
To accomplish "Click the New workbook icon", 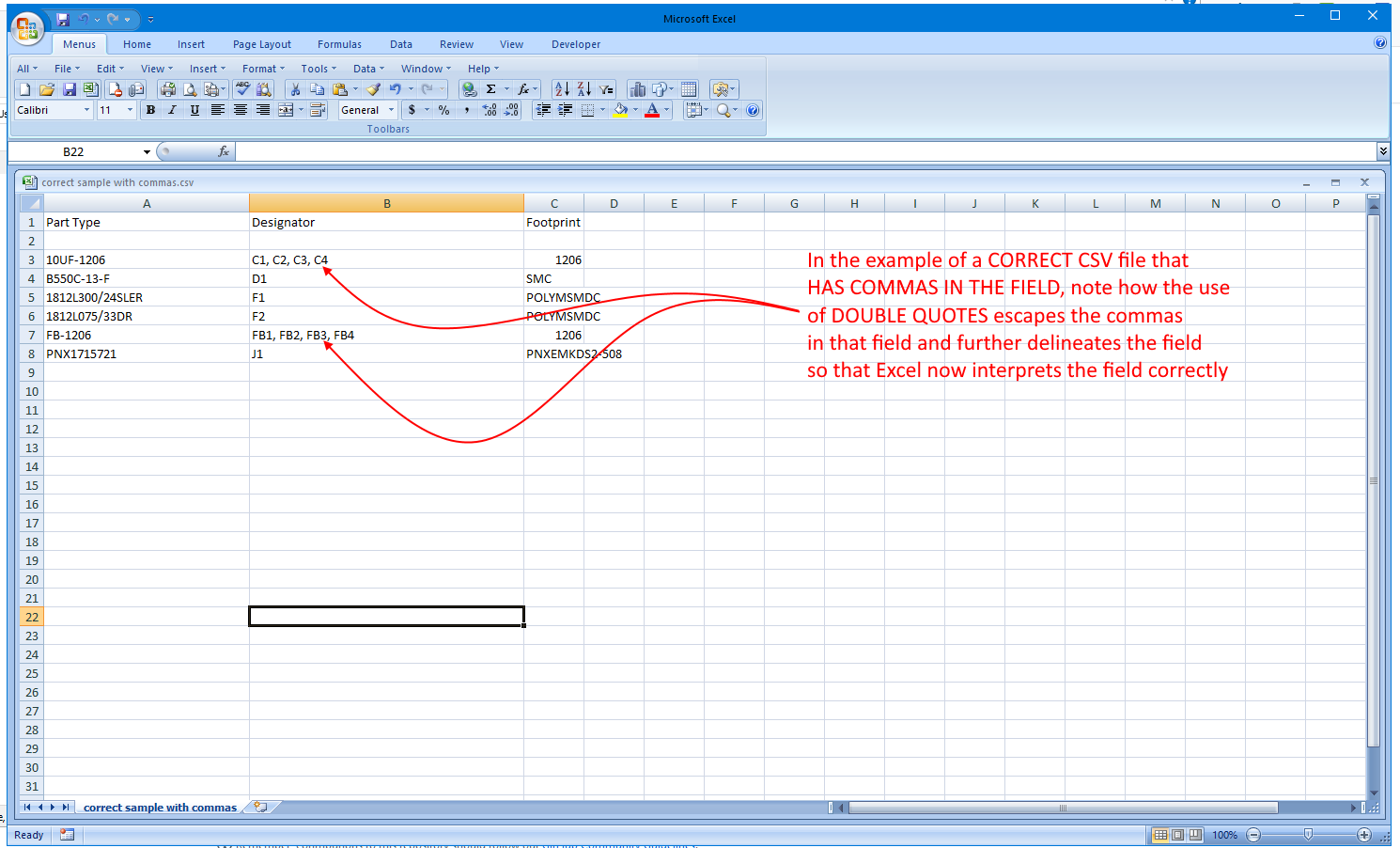I will click(24, 89).
